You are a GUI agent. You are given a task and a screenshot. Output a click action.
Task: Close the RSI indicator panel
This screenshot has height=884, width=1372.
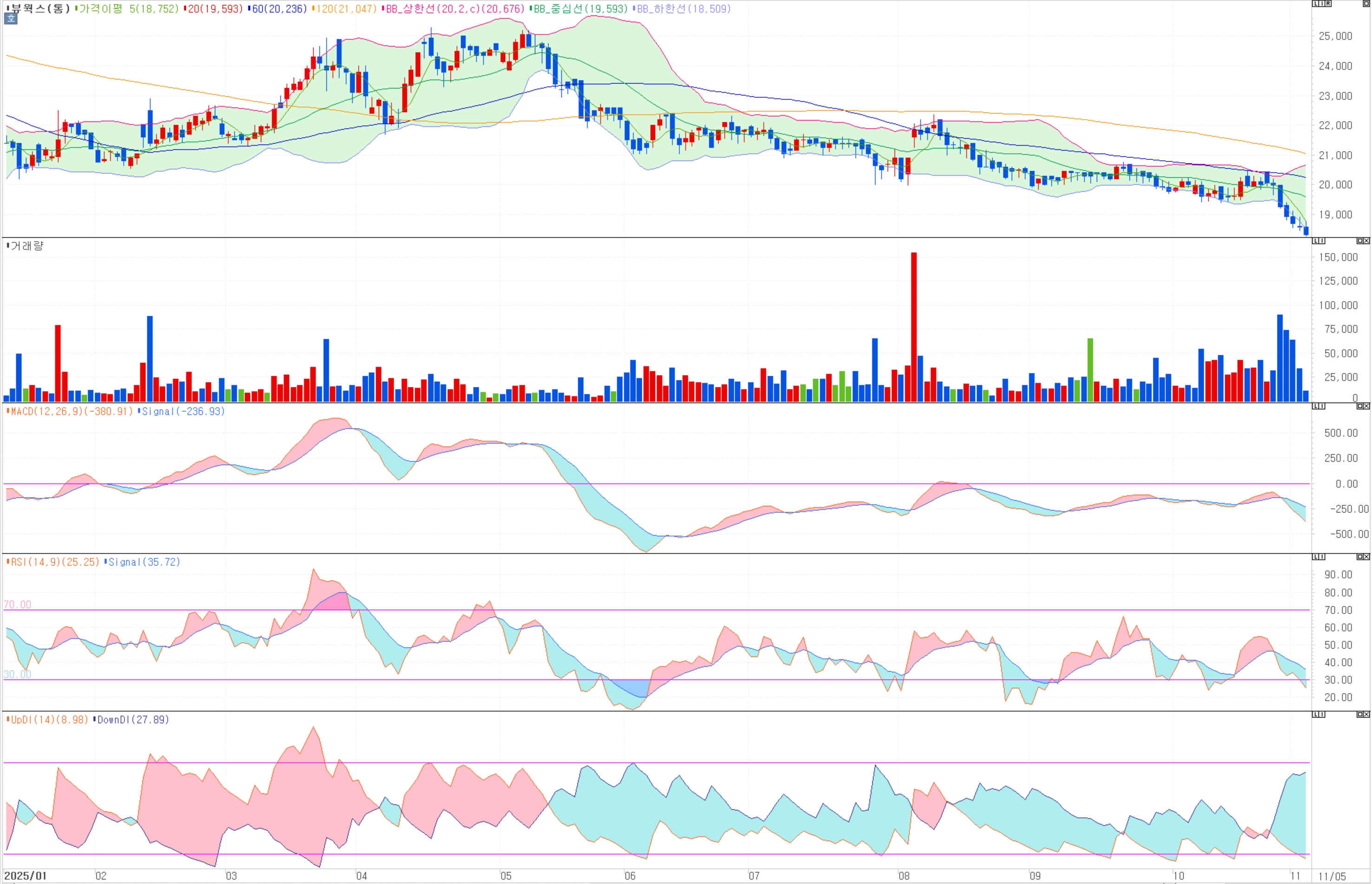(x=1366, y=557)
